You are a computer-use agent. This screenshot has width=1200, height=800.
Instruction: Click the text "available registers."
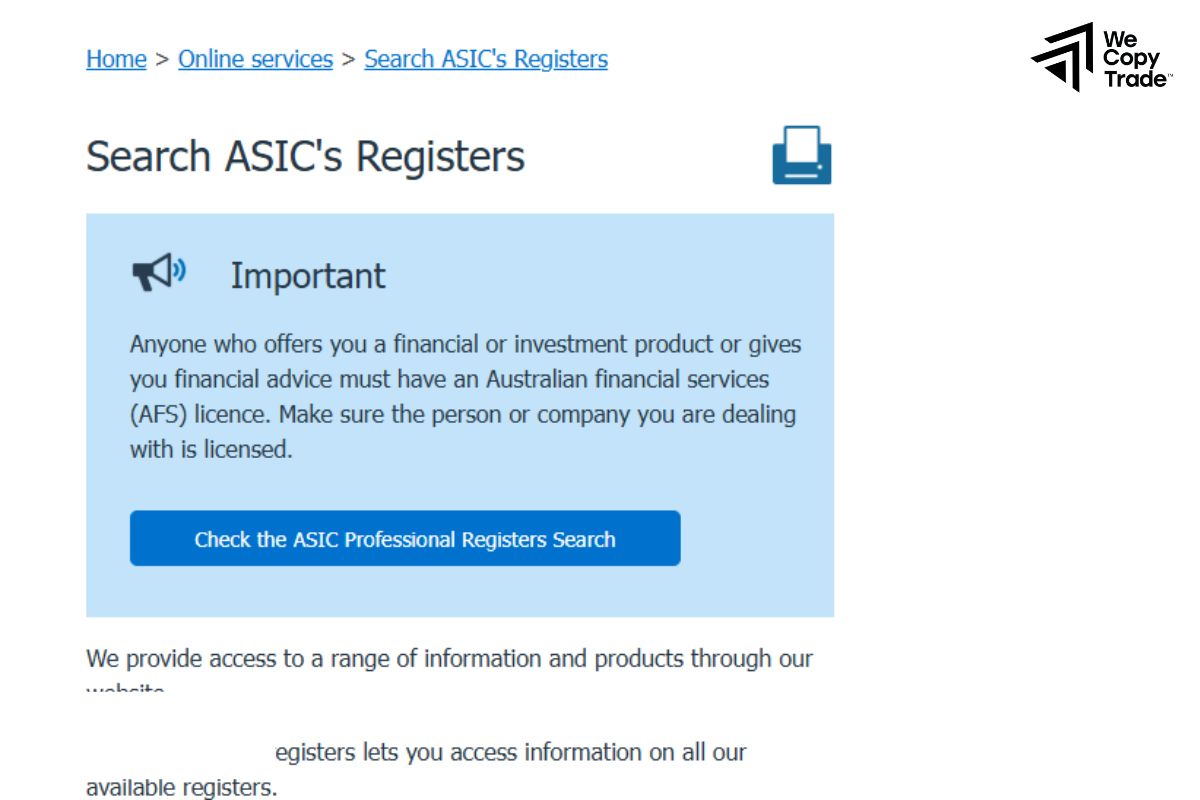181,787
